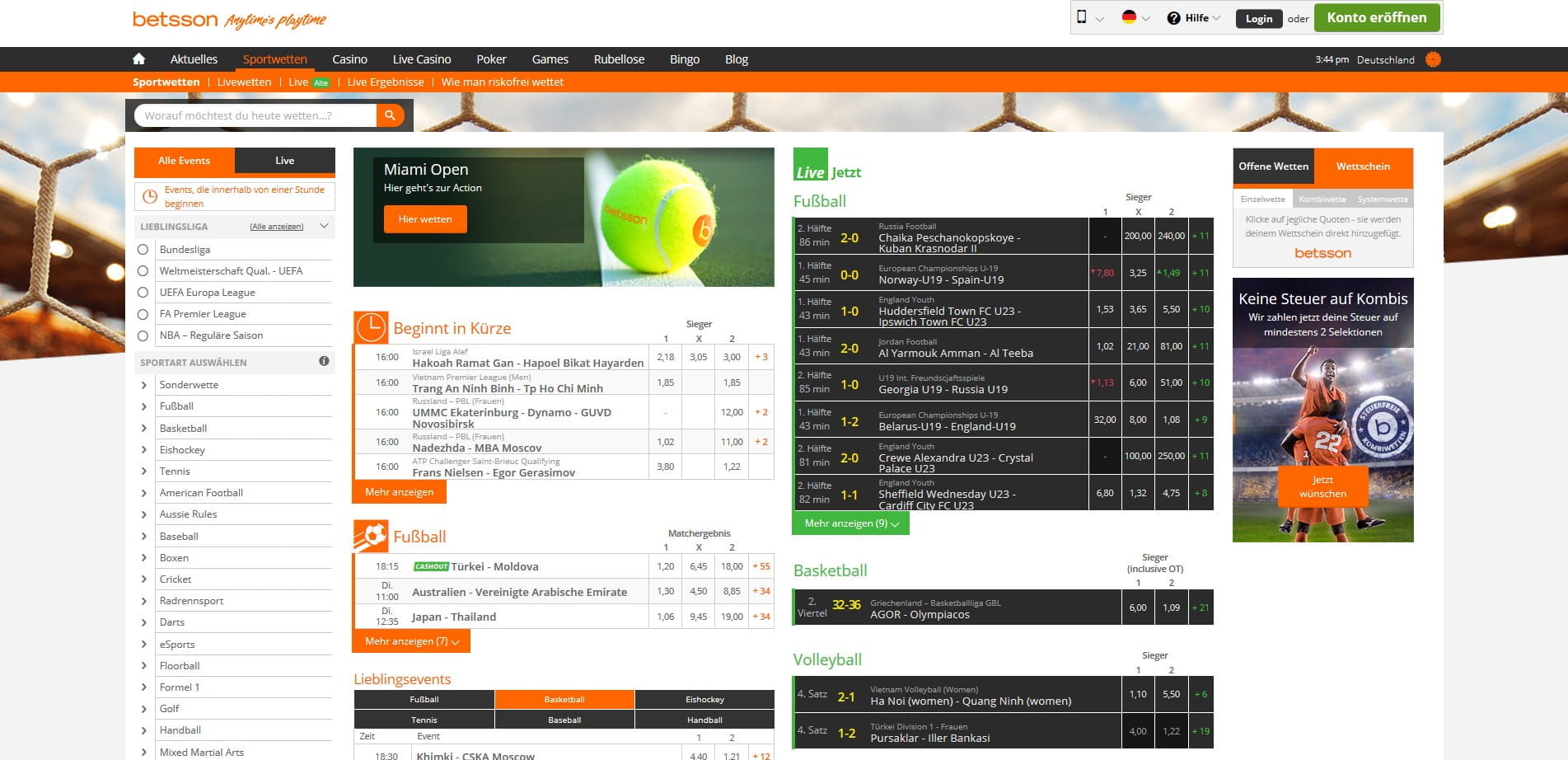
Task: Open Live Ergebnisse submenu link
Action: click(386, 82)
